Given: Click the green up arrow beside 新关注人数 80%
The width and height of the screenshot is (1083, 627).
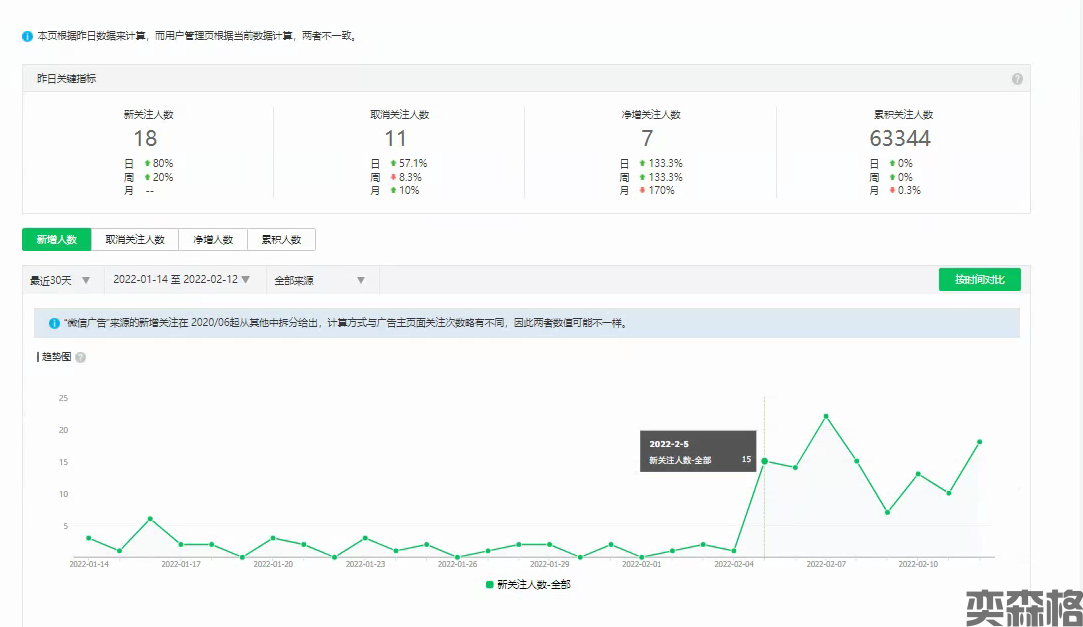Looking at the screenshot, I should pos(147,163).
